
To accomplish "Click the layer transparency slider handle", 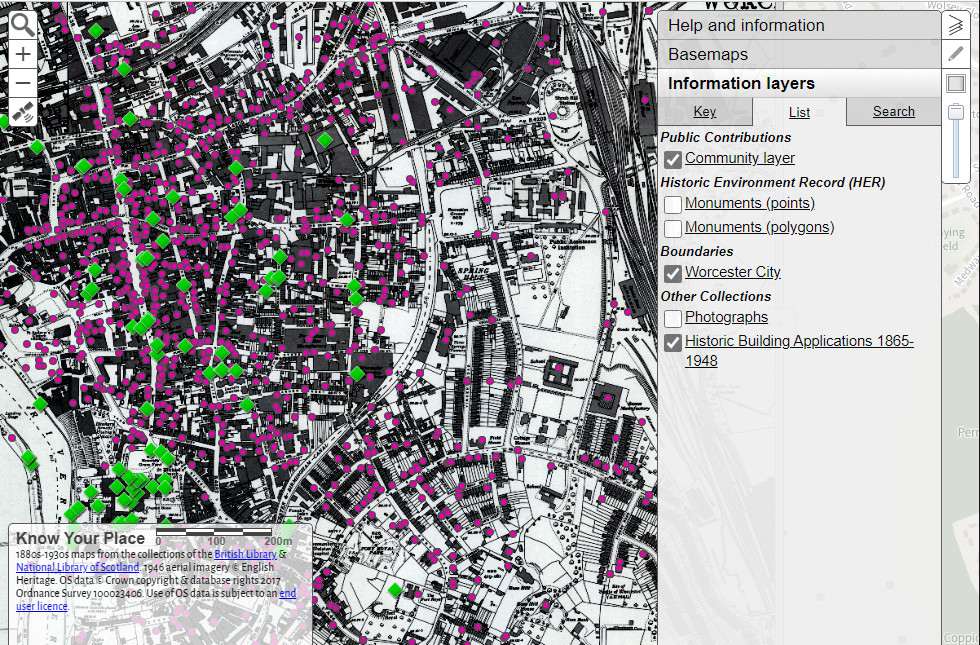I will click(956, 111).
